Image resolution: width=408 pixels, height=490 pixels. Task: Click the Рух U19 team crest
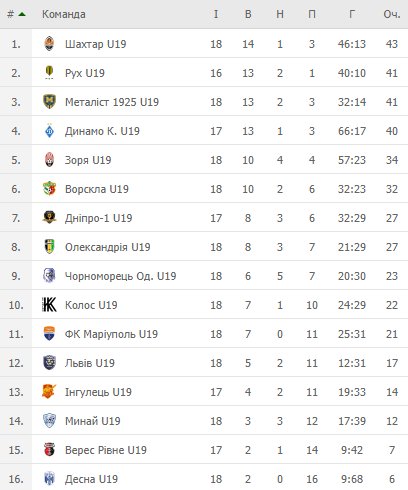tap(49, 73)
